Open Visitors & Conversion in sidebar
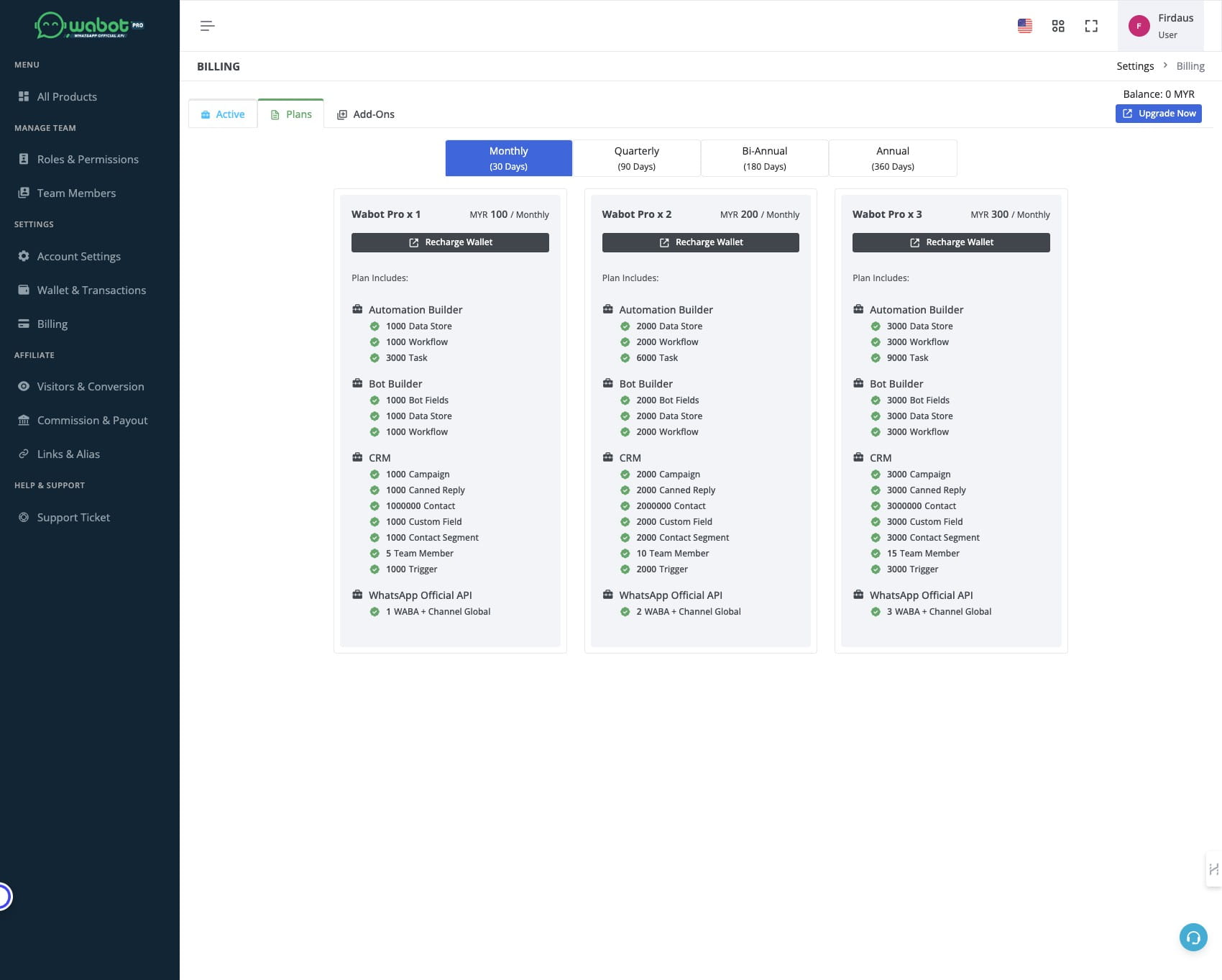The height and width of the screenshot is (980, 1222). tap(90, 386)
